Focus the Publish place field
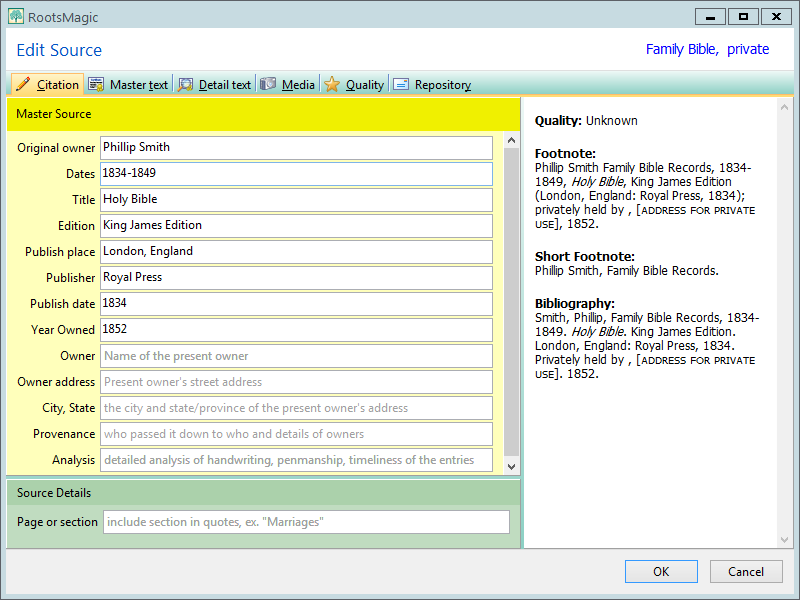 (x=296, y=251)
